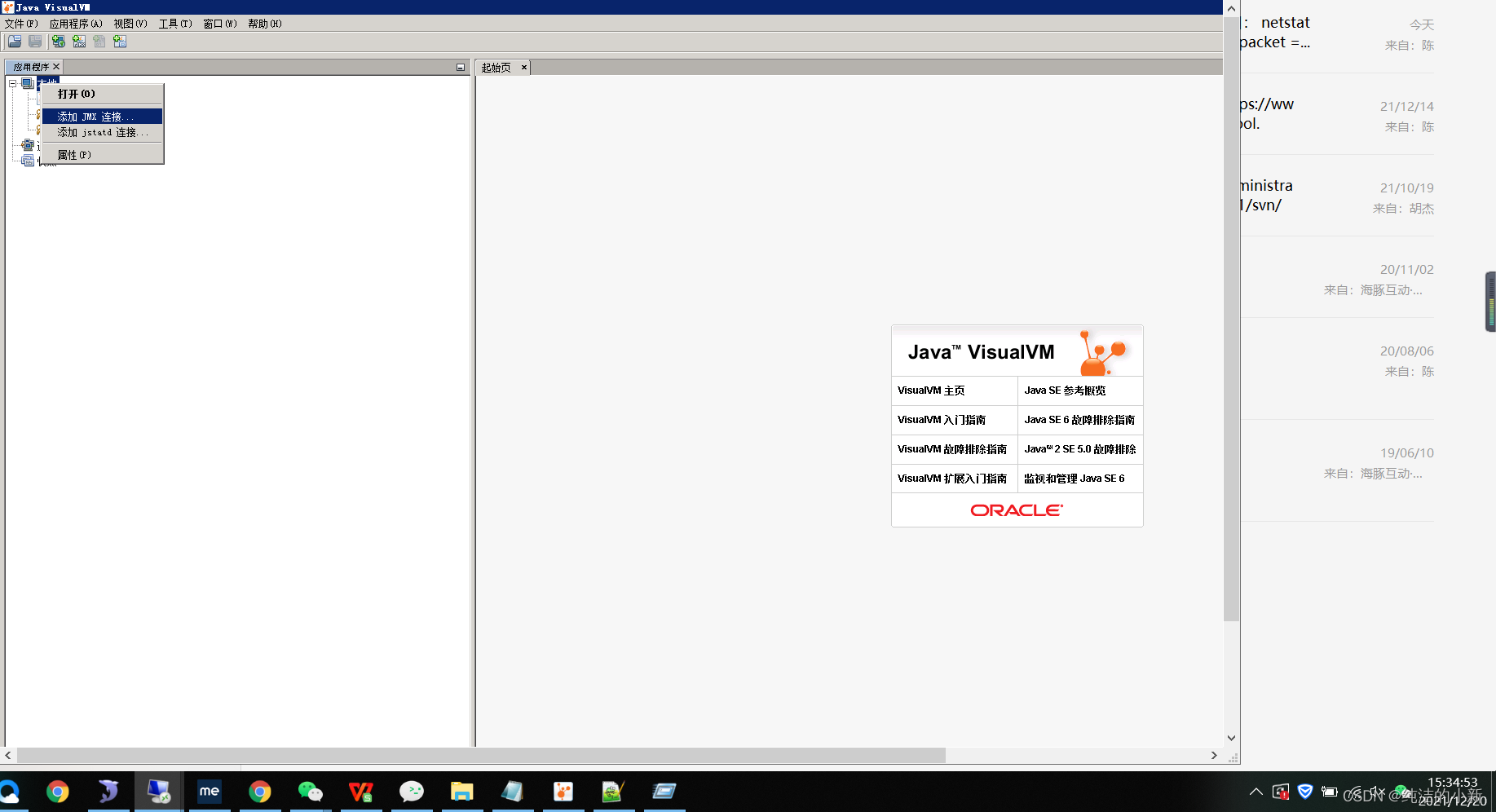Viewport: 1496px width, 812px height.
Task: Click the greyed-out Save toolbar icon
Action: coord(35,42)
